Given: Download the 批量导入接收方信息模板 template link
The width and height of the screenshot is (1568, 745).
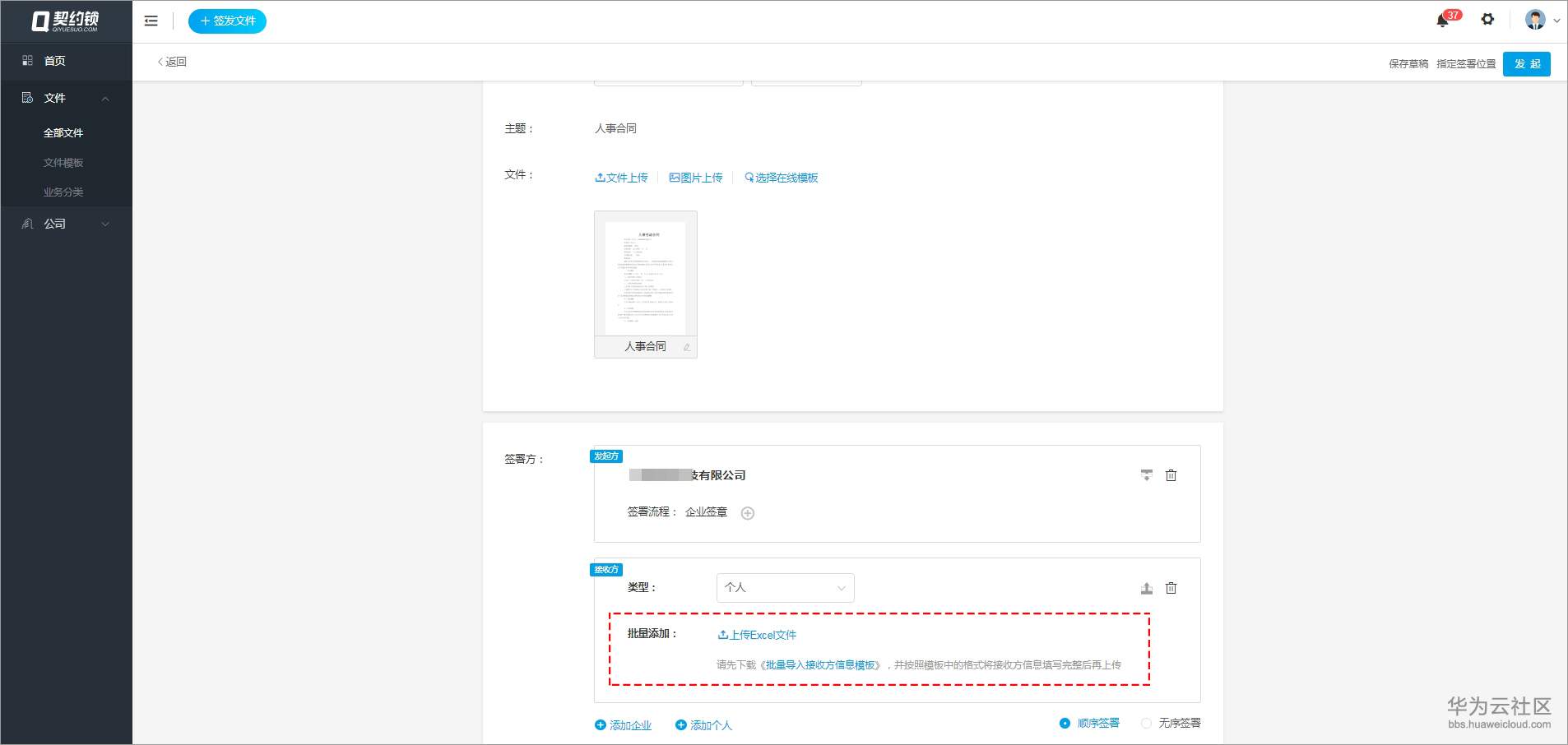Looking at the screenshot, I should (820, 665).
